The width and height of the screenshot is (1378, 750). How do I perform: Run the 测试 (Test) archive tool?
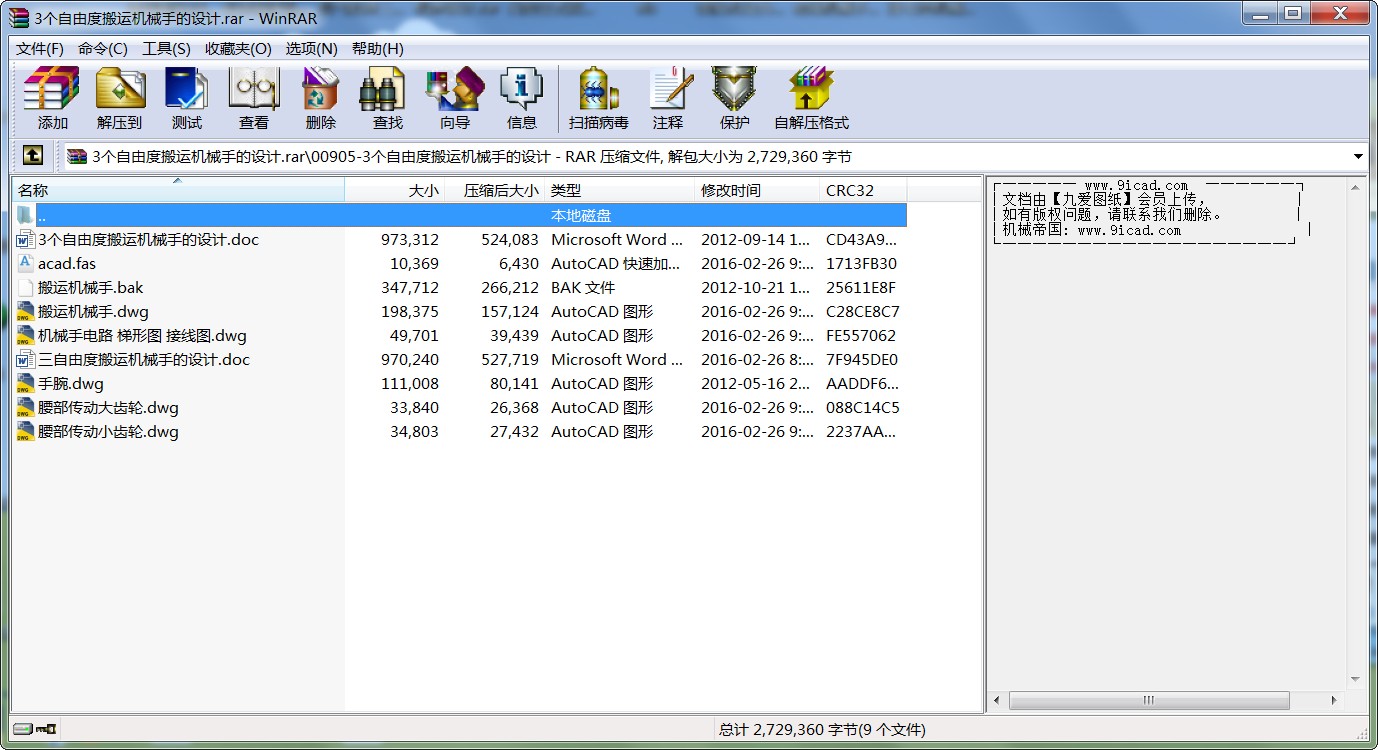point(187,99)
